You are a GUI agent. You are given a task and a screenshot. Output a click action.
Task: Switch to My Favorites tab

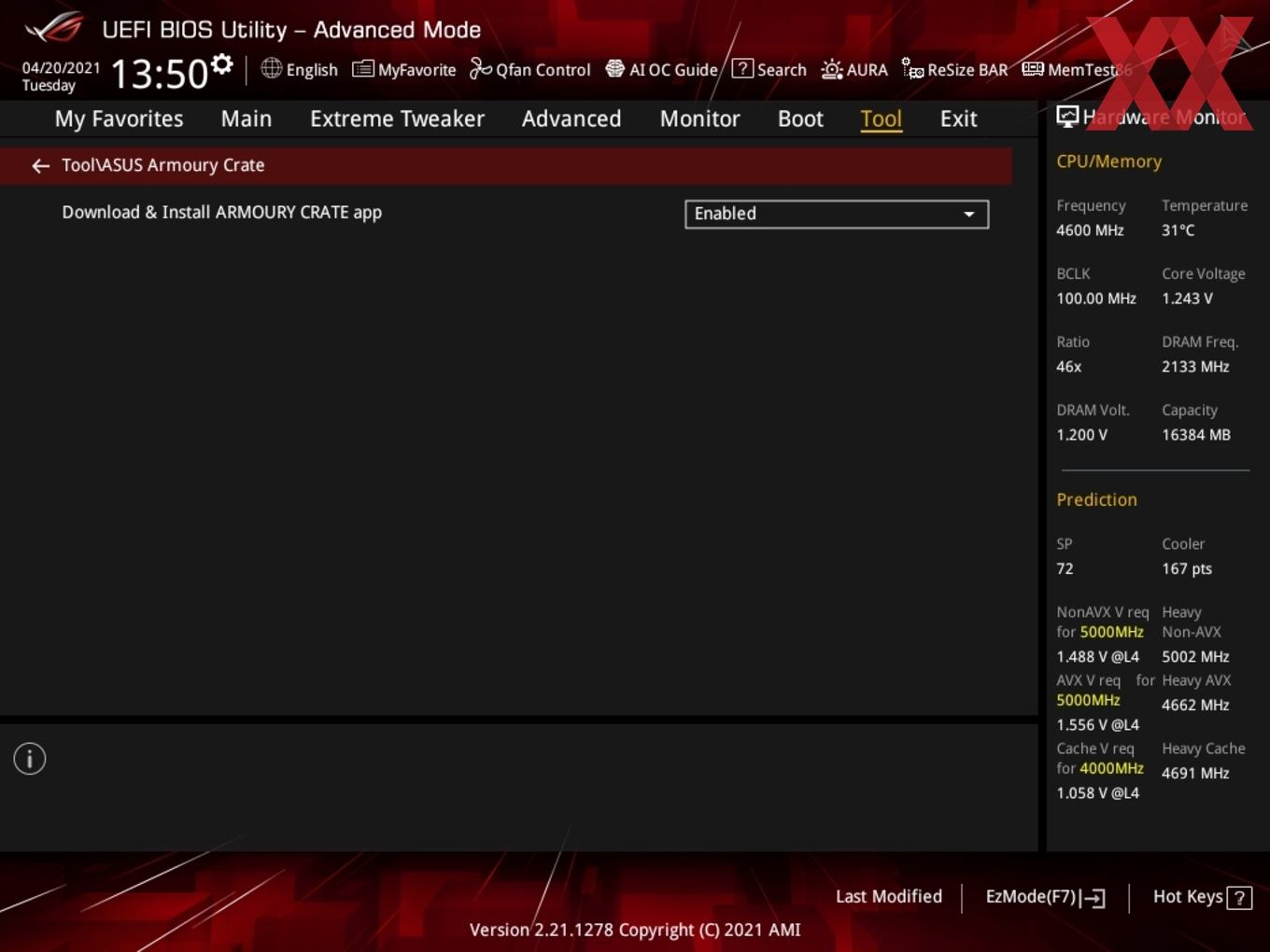click(119, 119)
